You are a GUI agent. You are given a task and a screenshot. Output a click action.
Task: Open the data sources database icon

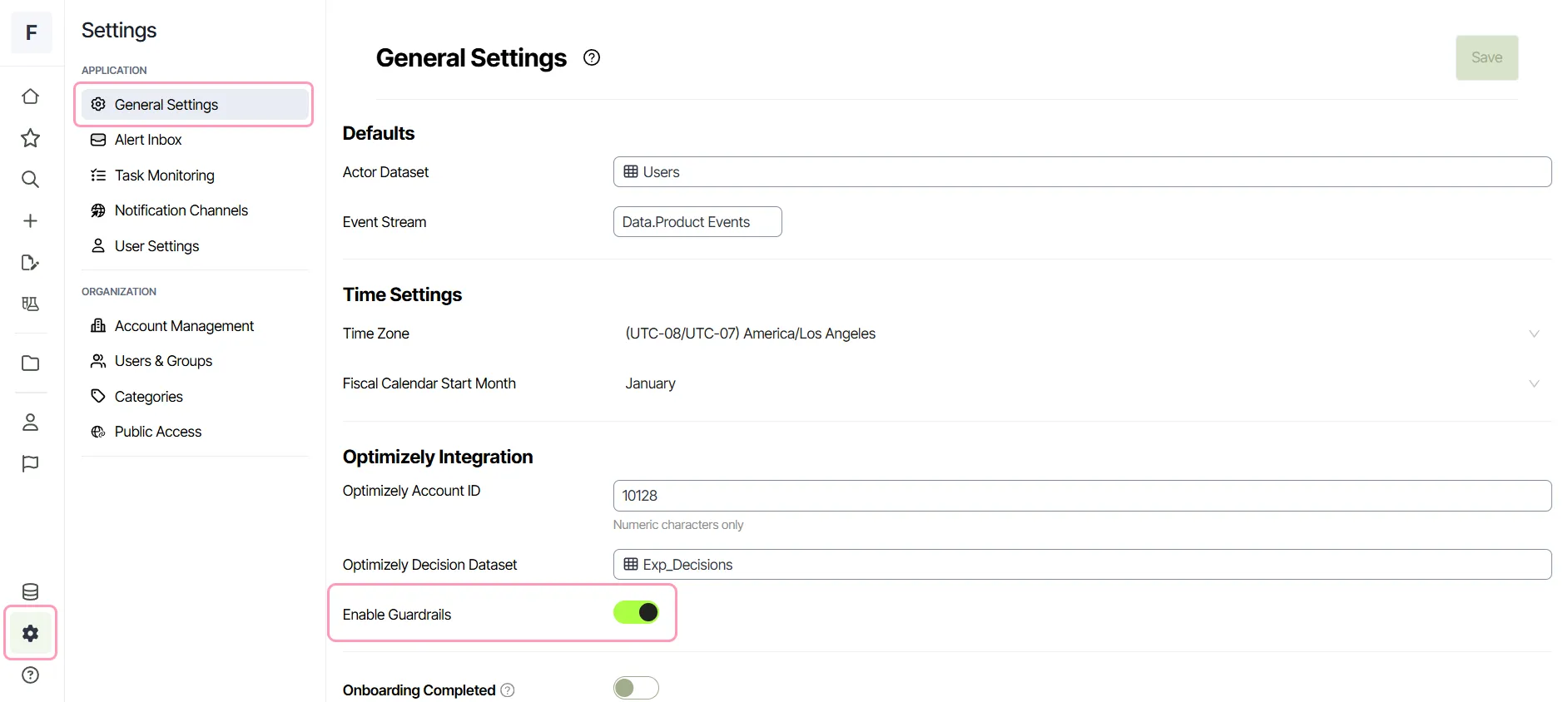31,591
